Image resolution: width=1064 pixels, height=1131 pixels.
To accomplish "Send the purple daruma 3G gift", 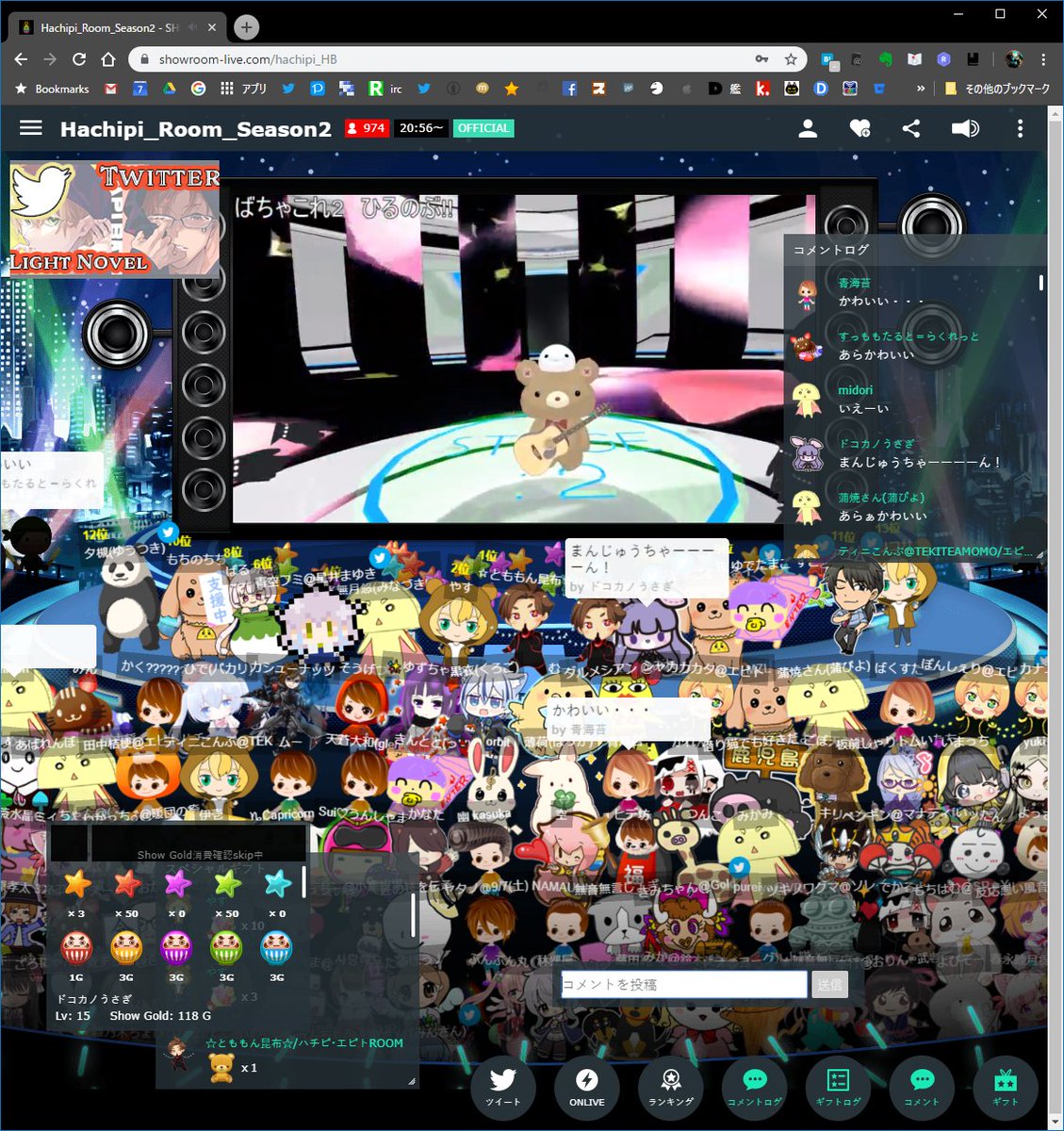I will pyautogui.click(x=176, y=947).
